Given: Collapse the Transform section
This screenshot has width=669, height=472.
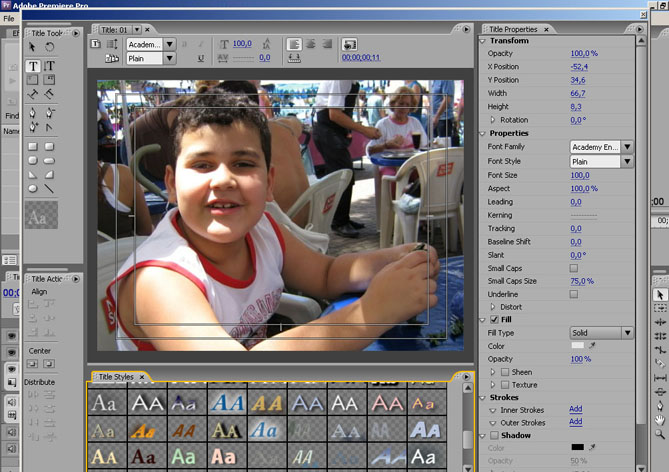Looking at the screenshot, I should (x=483, y=41).
